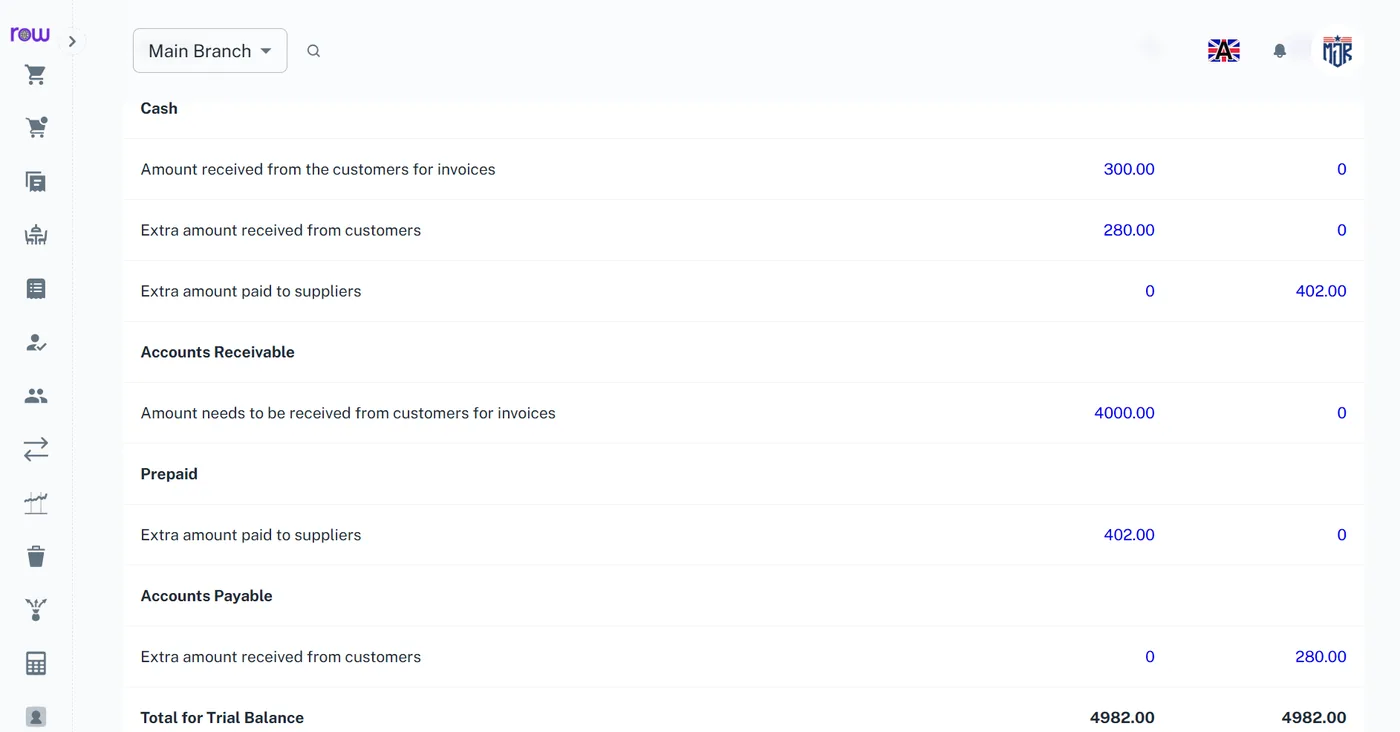This screenshot has width=1400, height=732.
Task: Open the two-way transfer arrows sidebar icon
Action: pyautogui.click(x=36, y=450)
